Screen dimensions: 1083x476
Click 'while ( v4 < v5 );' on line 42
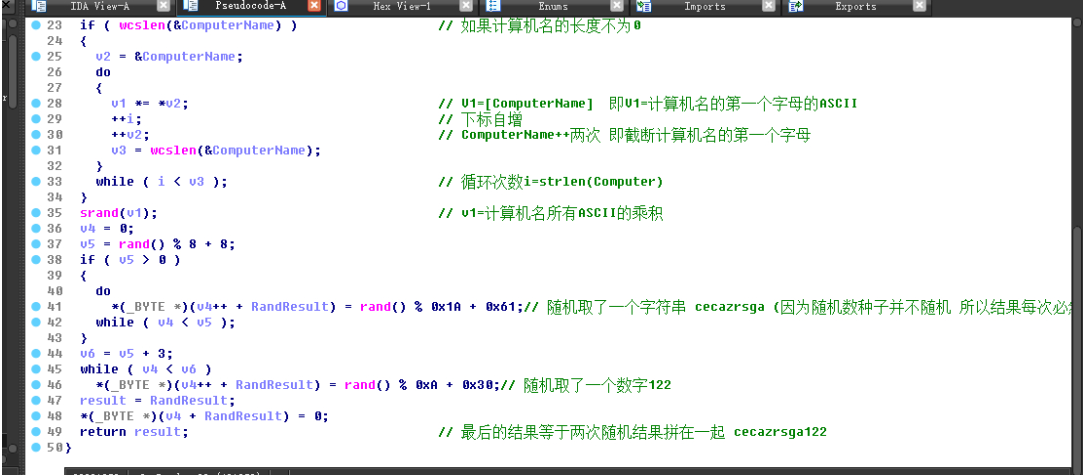[166, 323]
